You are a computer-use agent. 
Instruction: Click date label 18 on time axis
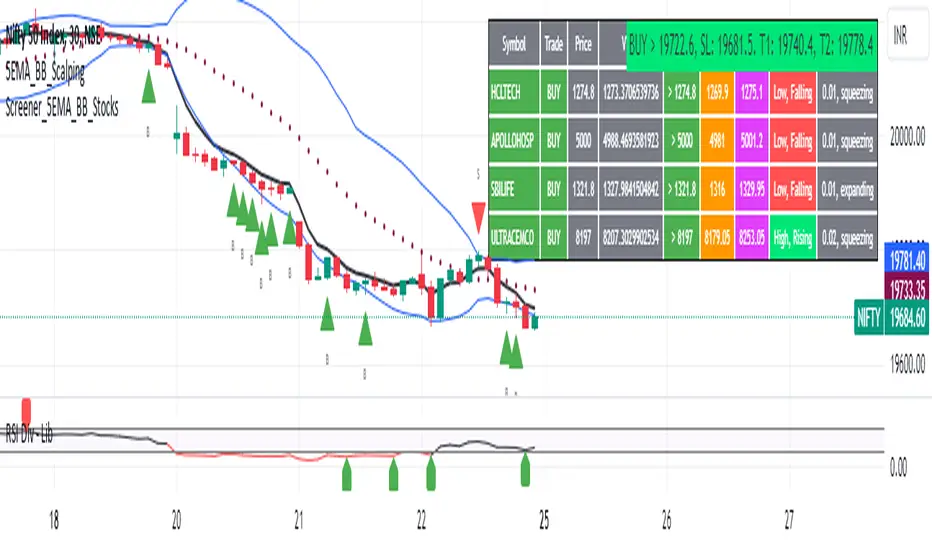53,521
